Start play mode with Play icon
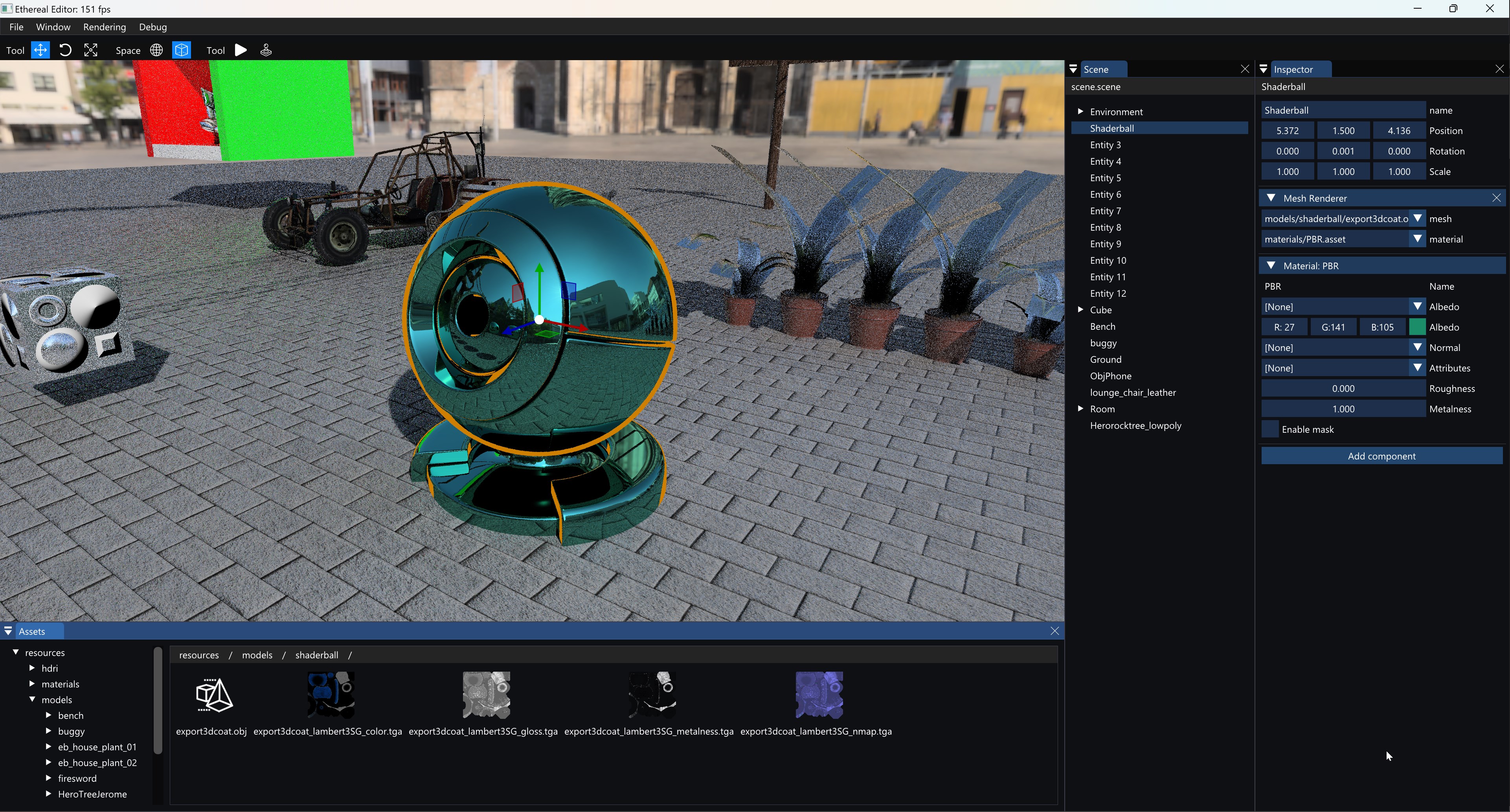This screenshot has height=812, width=1510. 241,50
